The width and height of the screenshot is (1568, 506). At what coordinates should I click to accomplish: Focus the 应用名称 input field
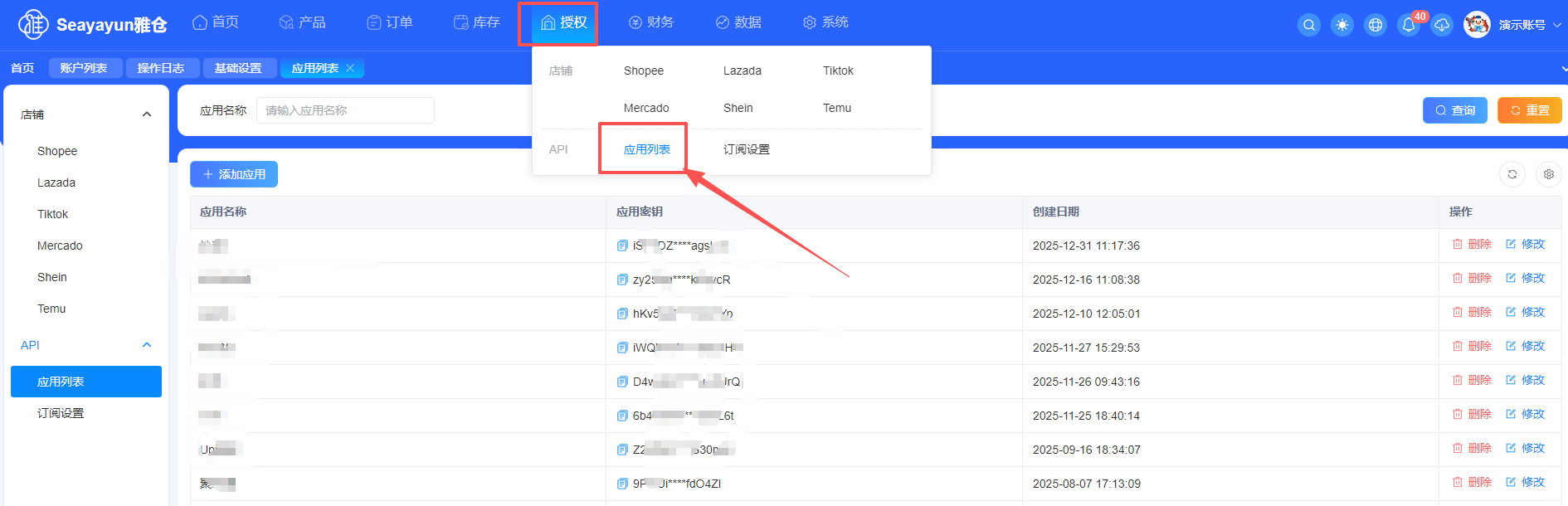(345, 110)
